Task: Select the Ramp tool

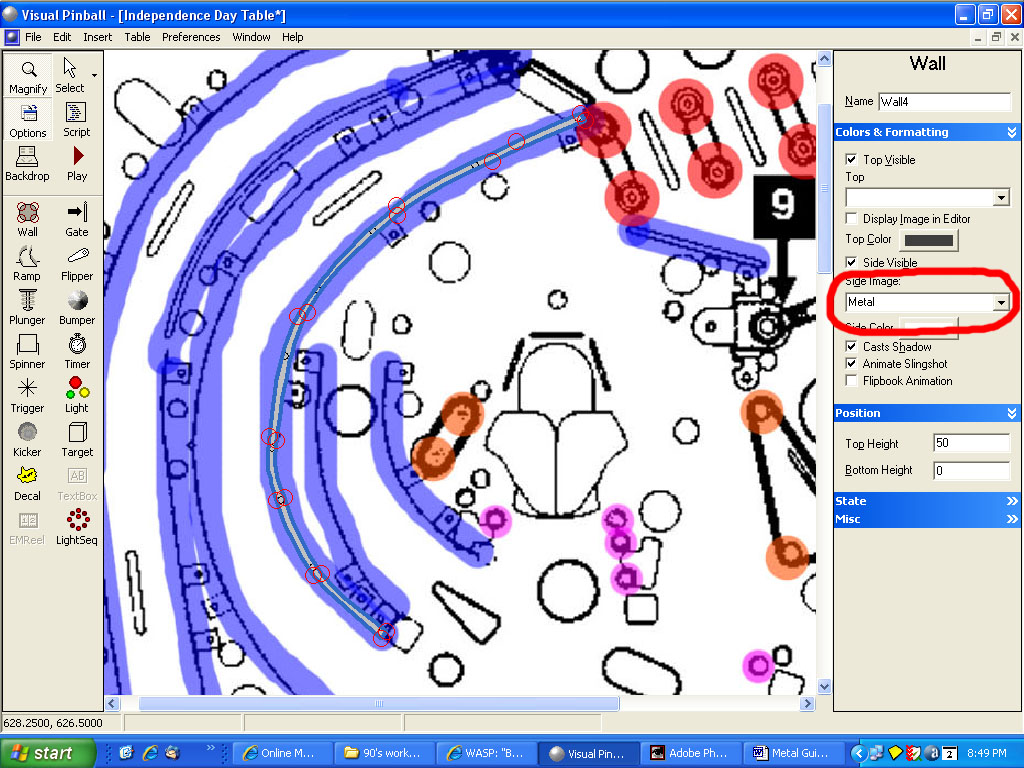Action: (28, 263)
